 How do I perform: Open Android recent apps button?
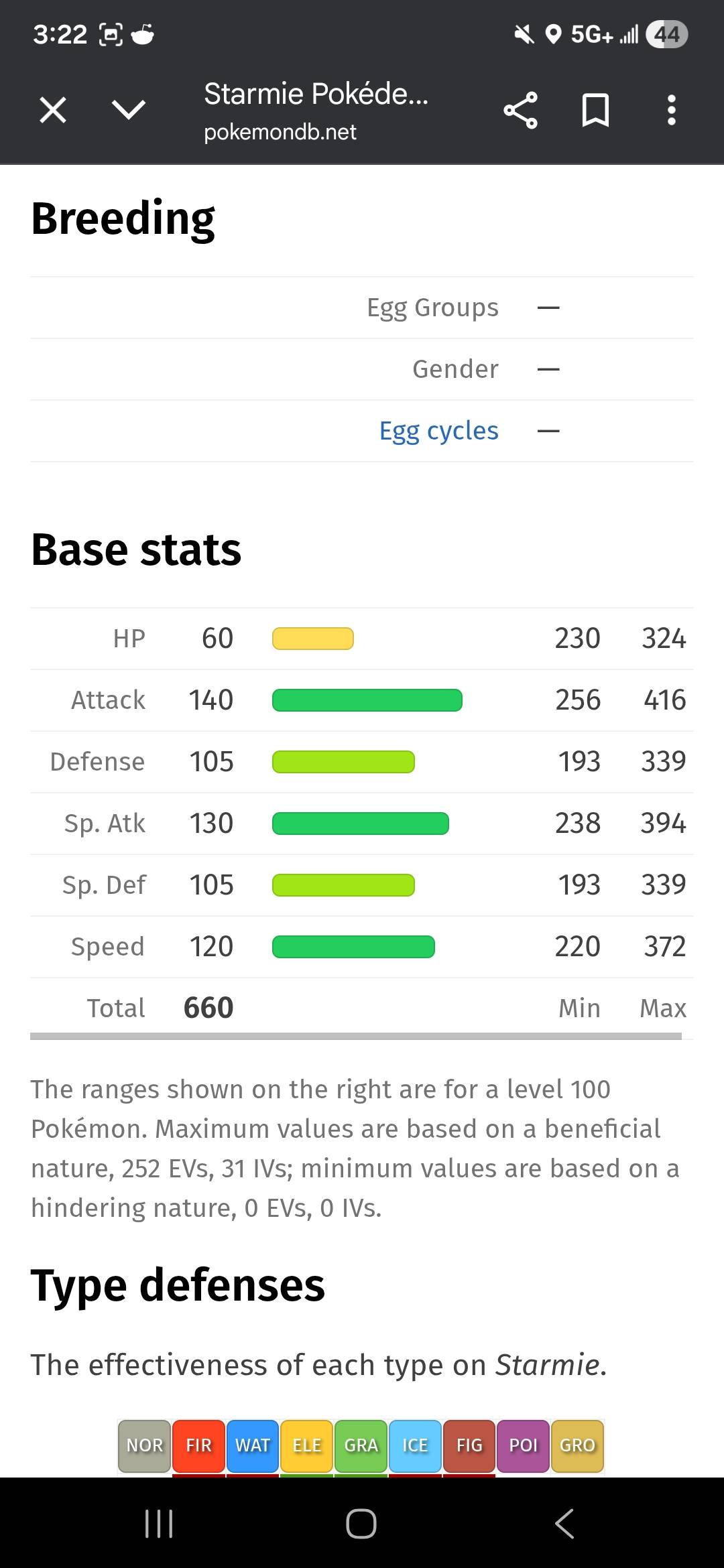point(159,1523)
